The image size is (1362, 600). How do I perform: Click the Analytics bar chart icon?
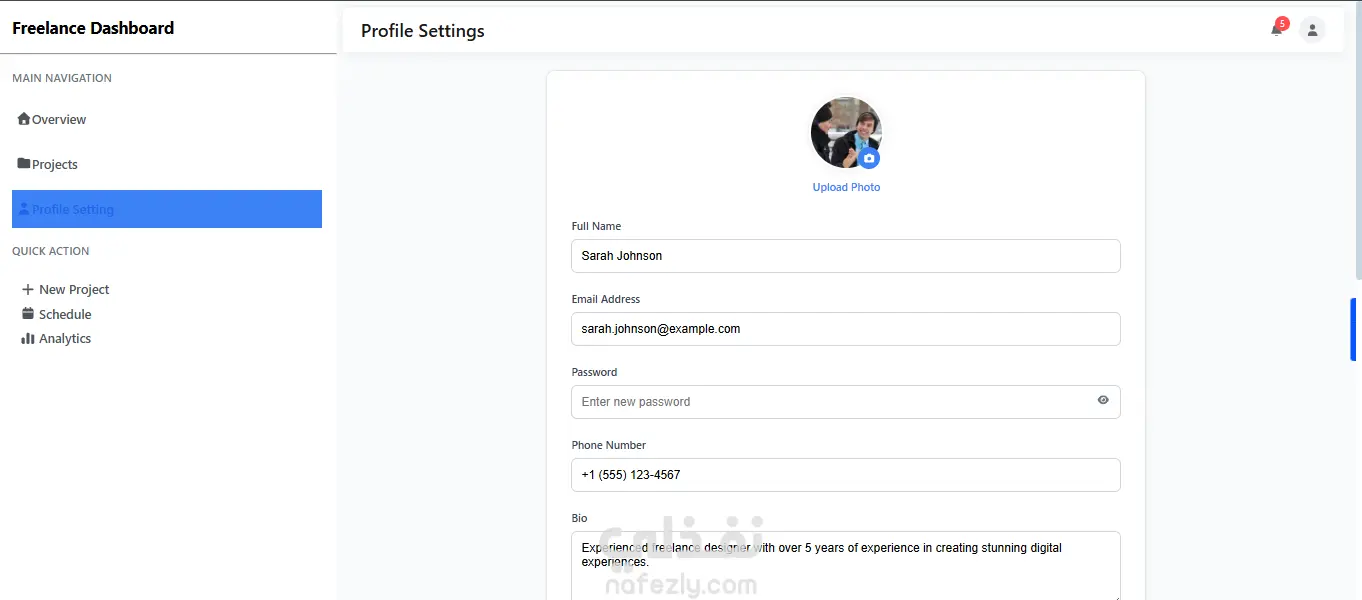28,338
